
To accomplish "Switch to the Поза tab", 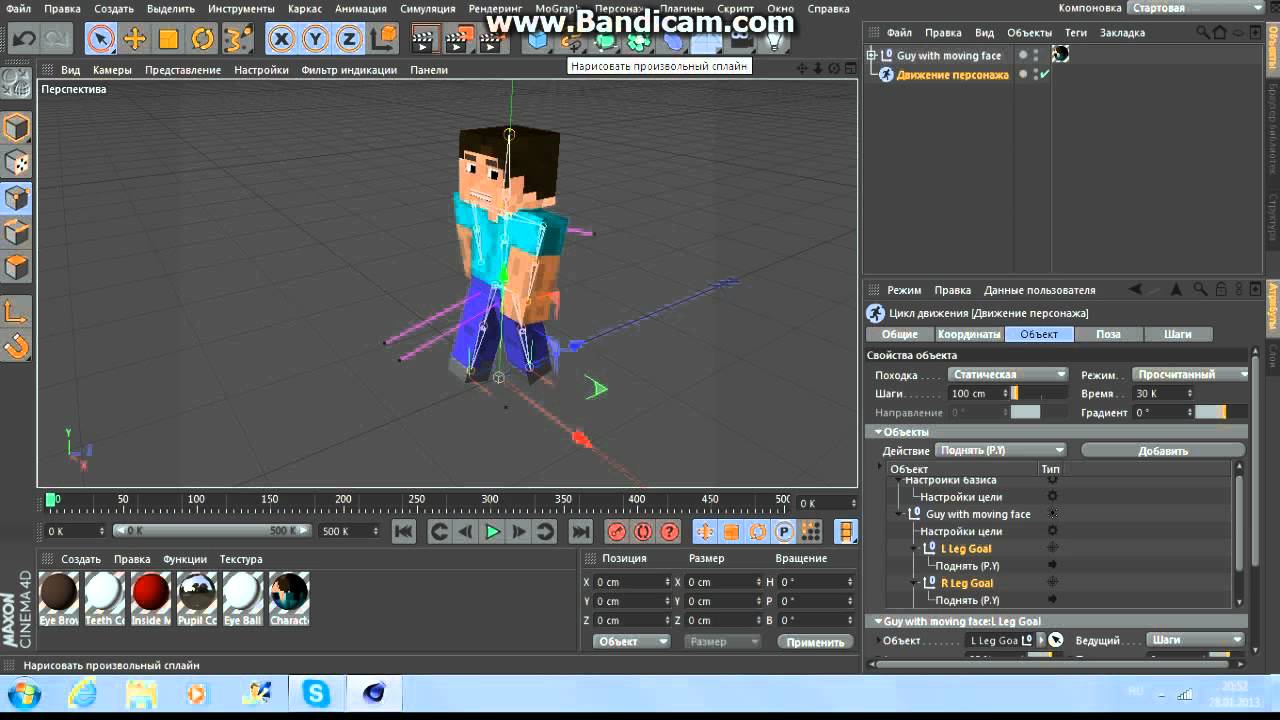I will point(1108,334).
